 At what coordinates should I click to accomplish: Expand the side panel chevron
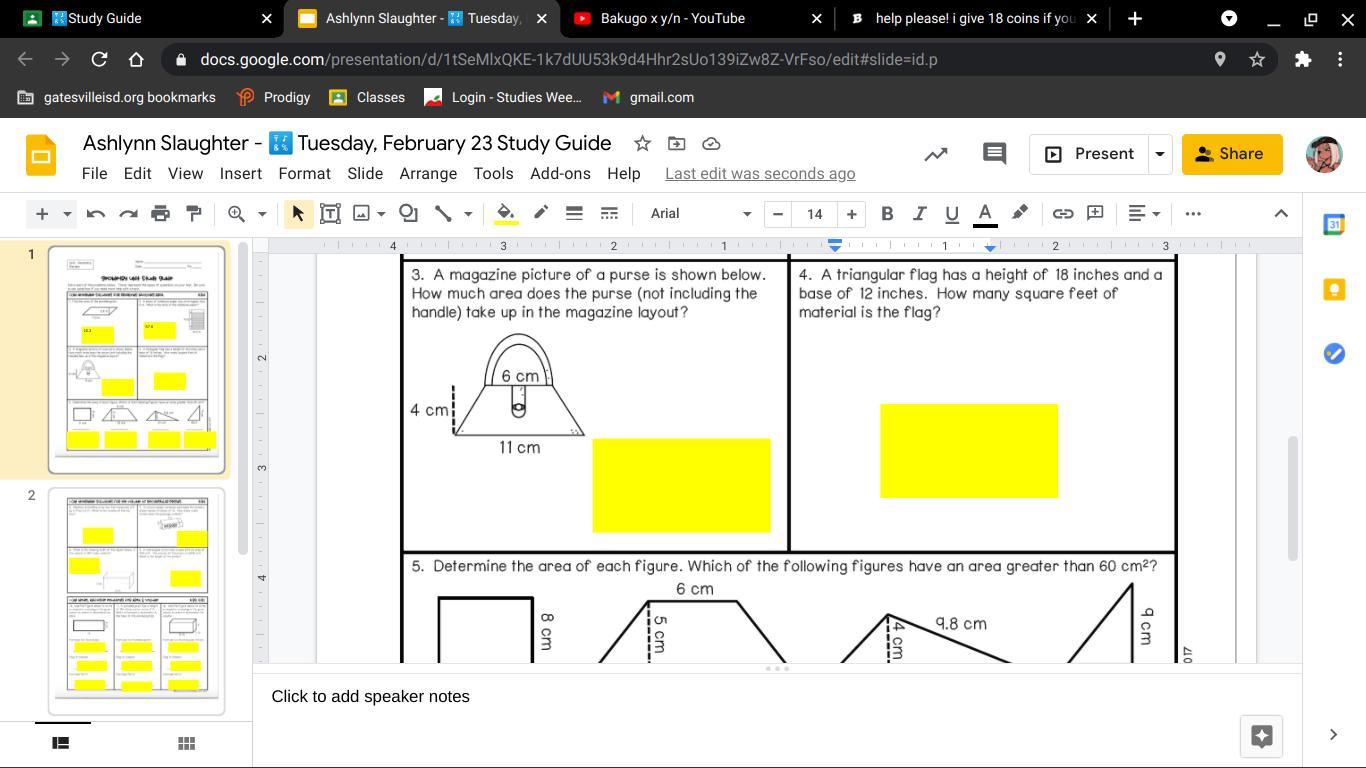click(x=1333, y=735)
